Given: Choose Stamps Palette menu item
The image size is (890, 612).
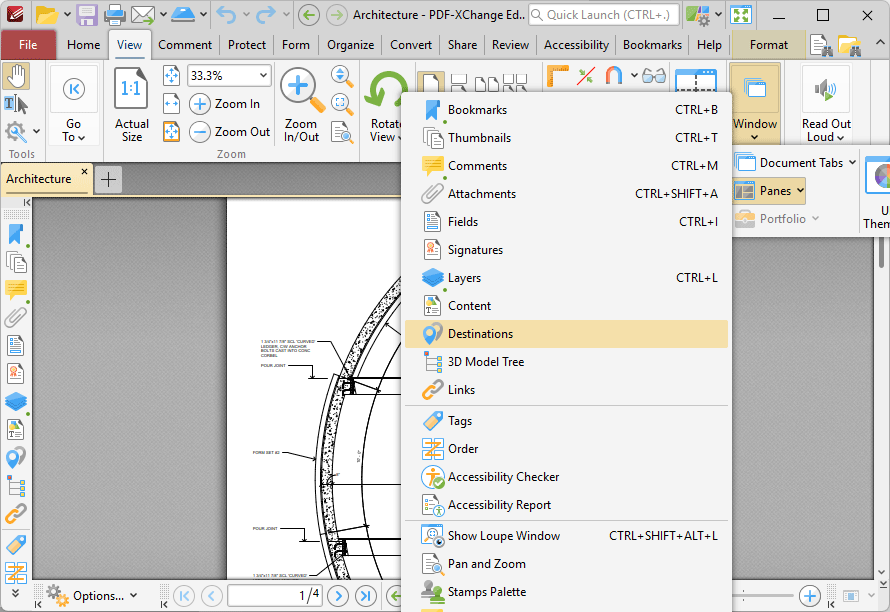Looking at the screenshot, I should tap(566, 592).
